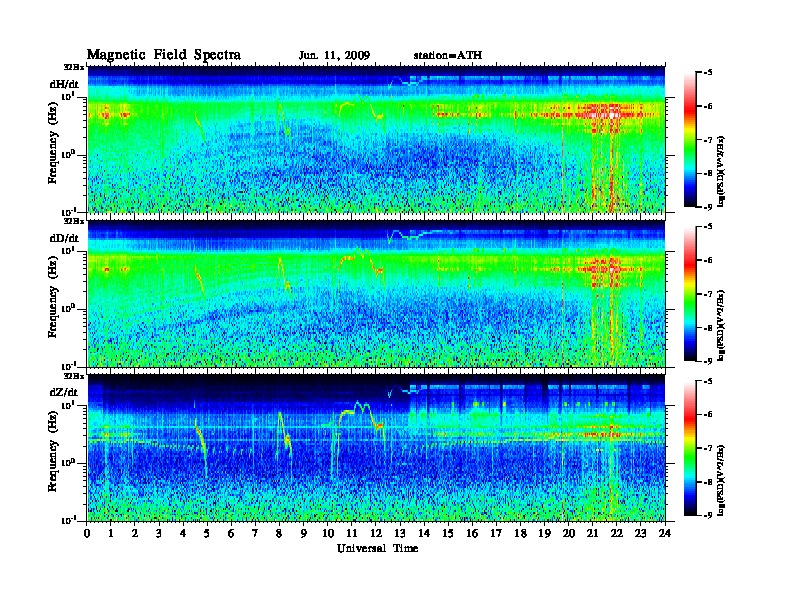This screenshot has width=792, height=612.
Task: Click hour tick label 3 on time axis
Action: (159, 534)
